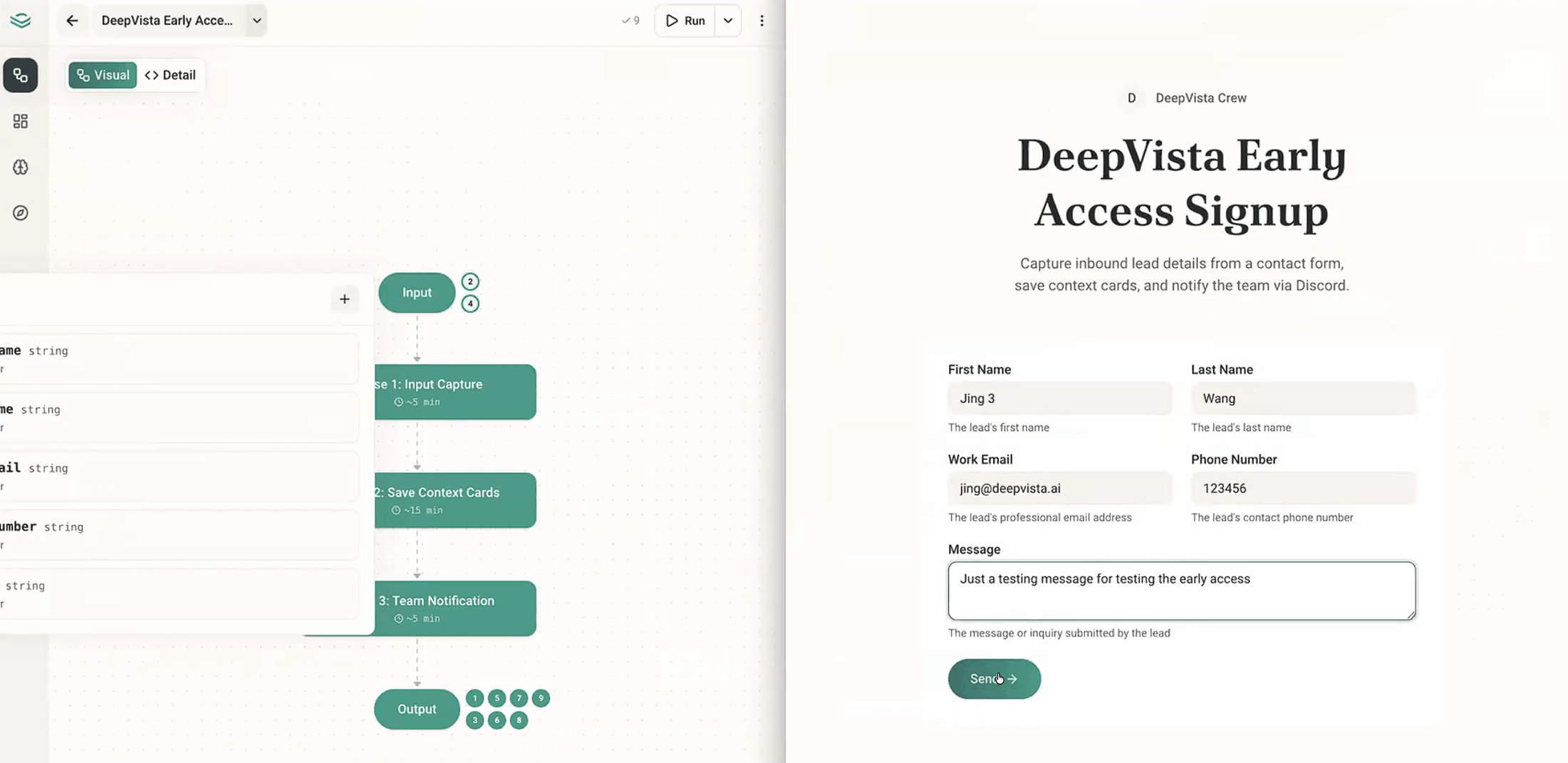Click the Work Email input field
Viewport: 1568px width, 763px height.
[x=1060, y=488]
